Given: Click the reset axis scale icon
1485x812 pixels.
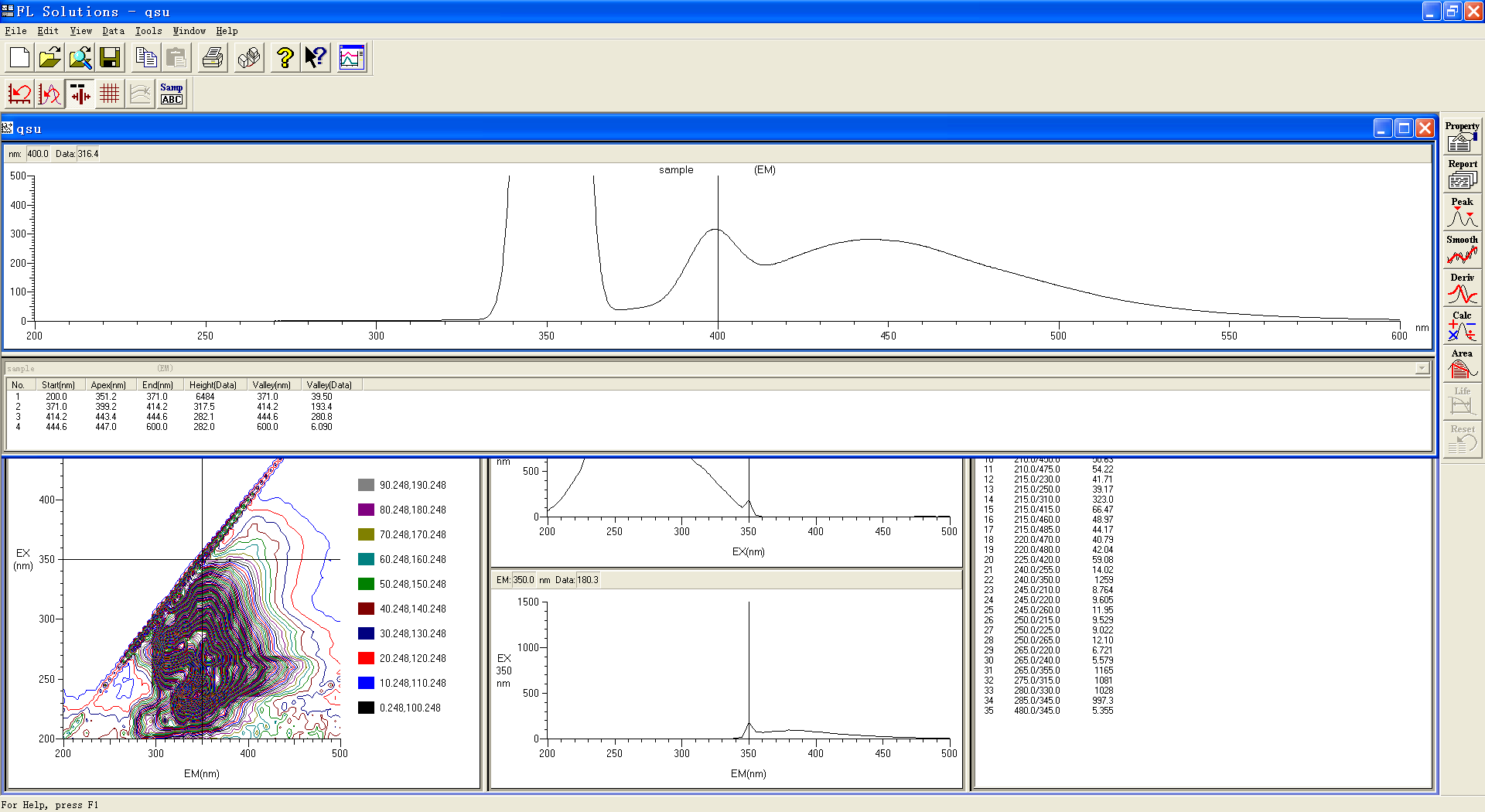Looking at the screenshot, I should pos(20,94).
